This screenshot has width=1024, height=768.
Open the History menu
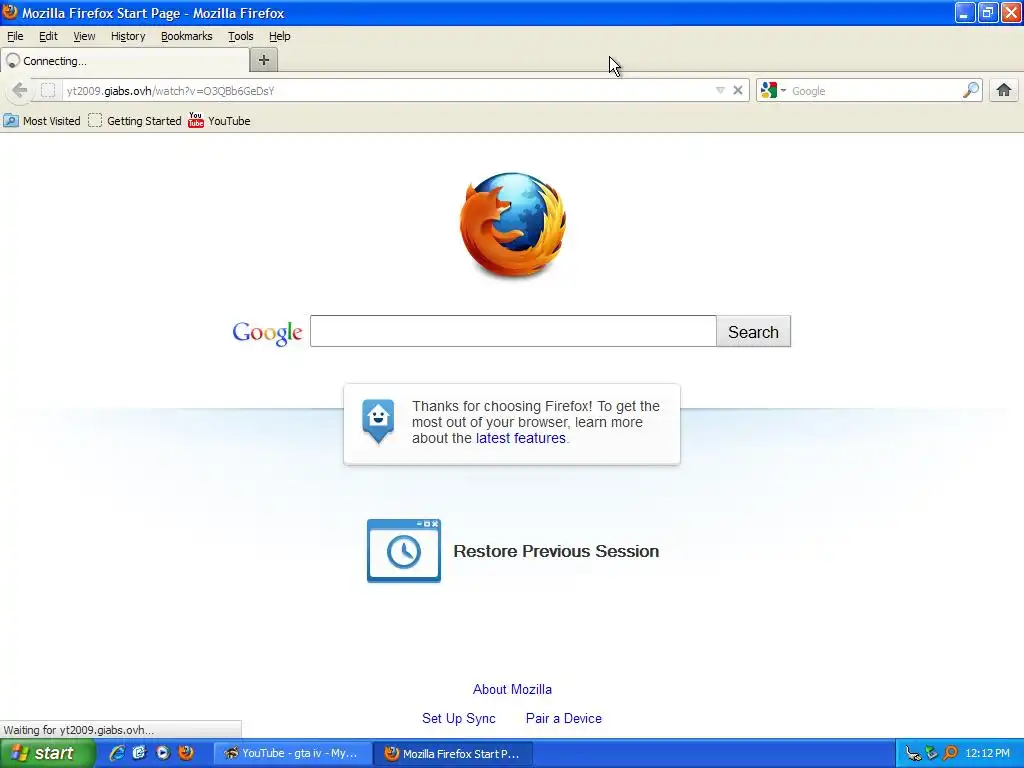tap(128, 36)
